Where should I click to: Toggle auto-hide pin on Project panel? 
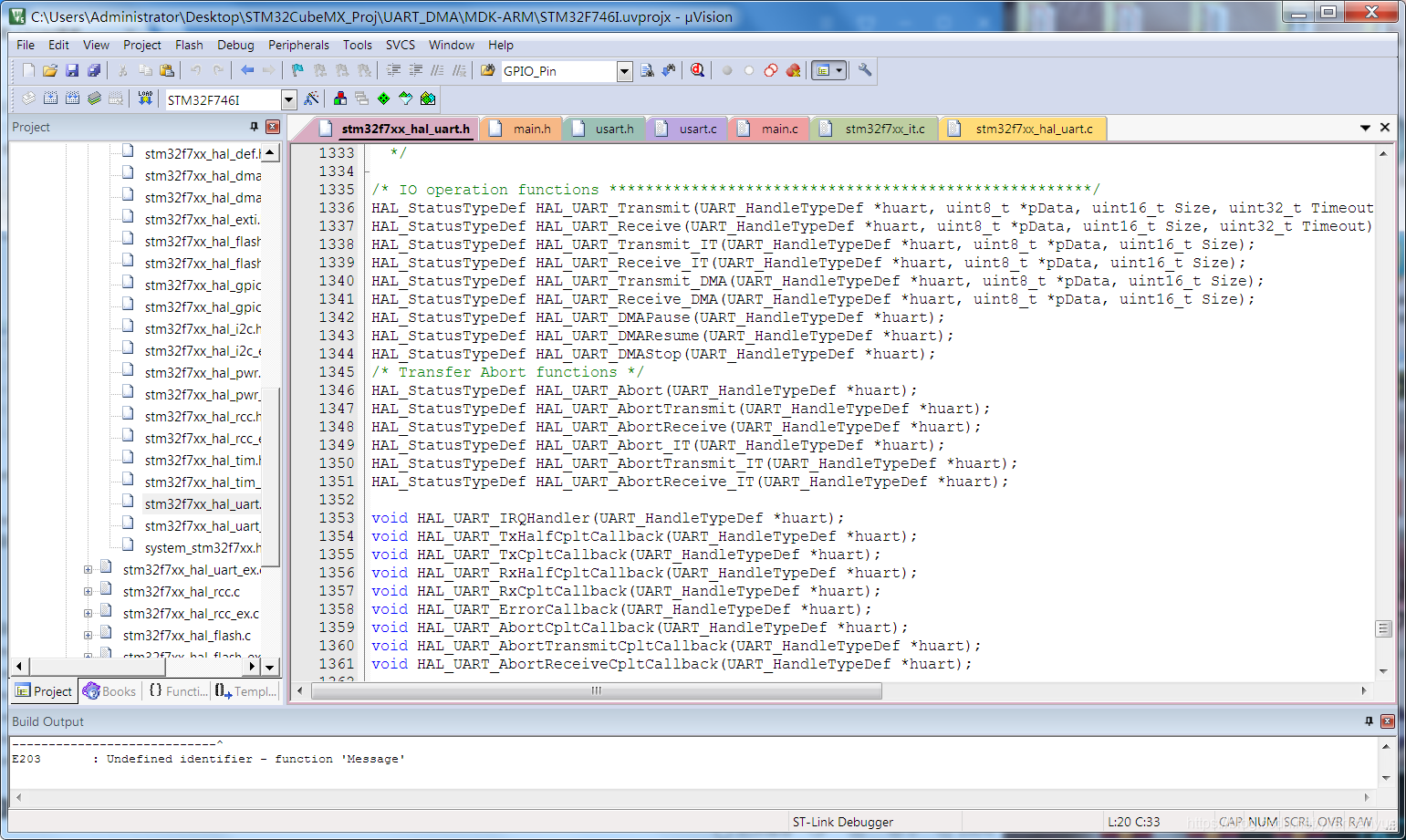[254, 128]
